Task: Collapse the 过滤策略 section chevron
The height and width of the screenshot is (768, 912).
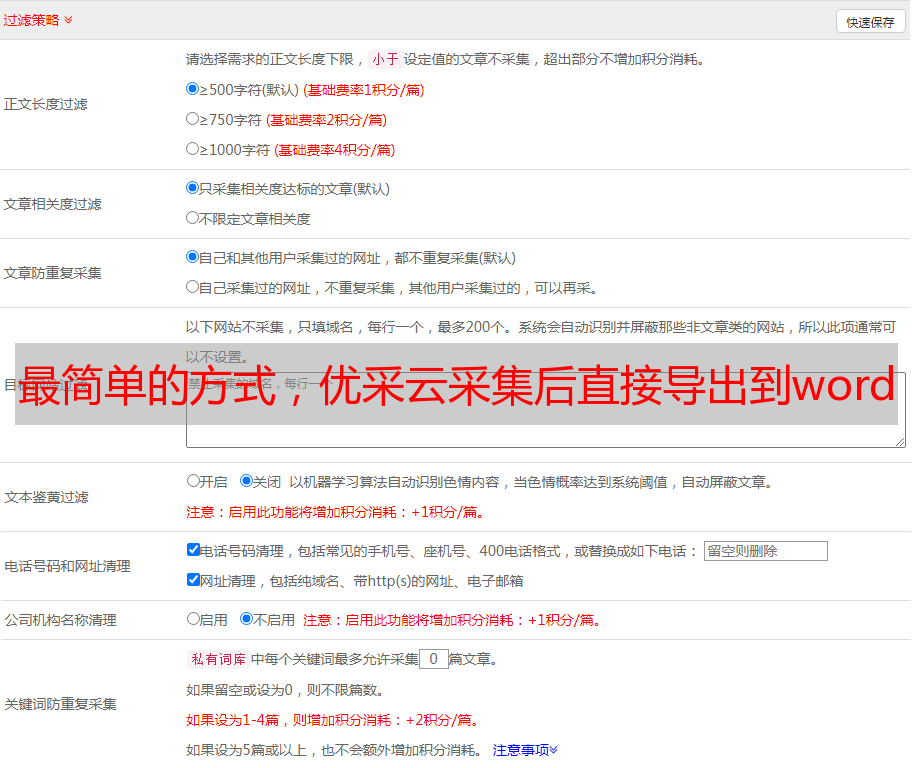Action: tap(68, 20)
